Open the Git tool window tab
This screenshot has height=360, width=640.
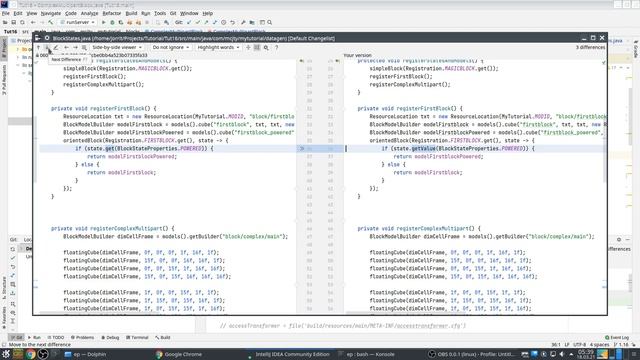16,338
